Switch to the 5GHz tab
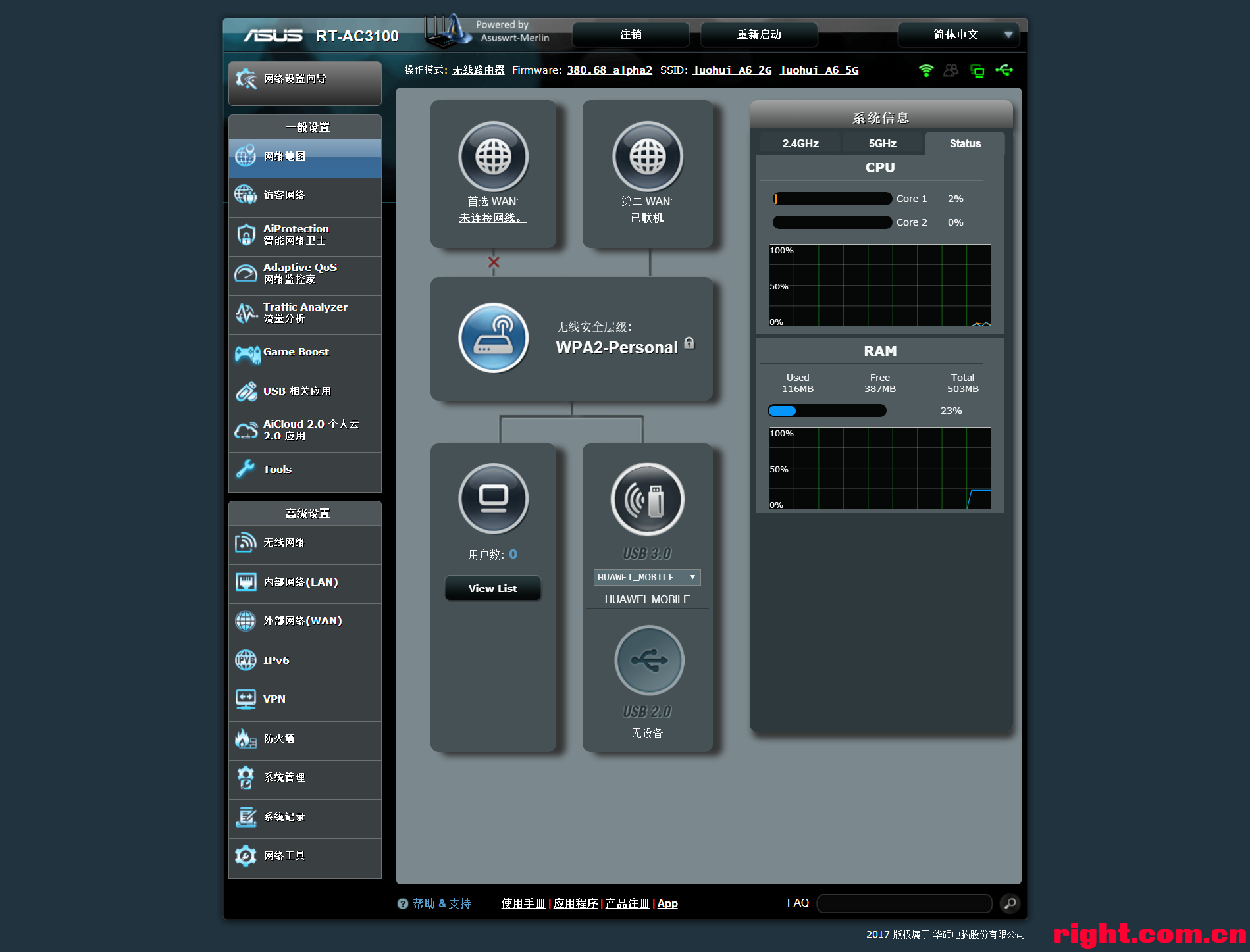The width and height of the screenshot is (1250, 952). (x=883, y=143)
